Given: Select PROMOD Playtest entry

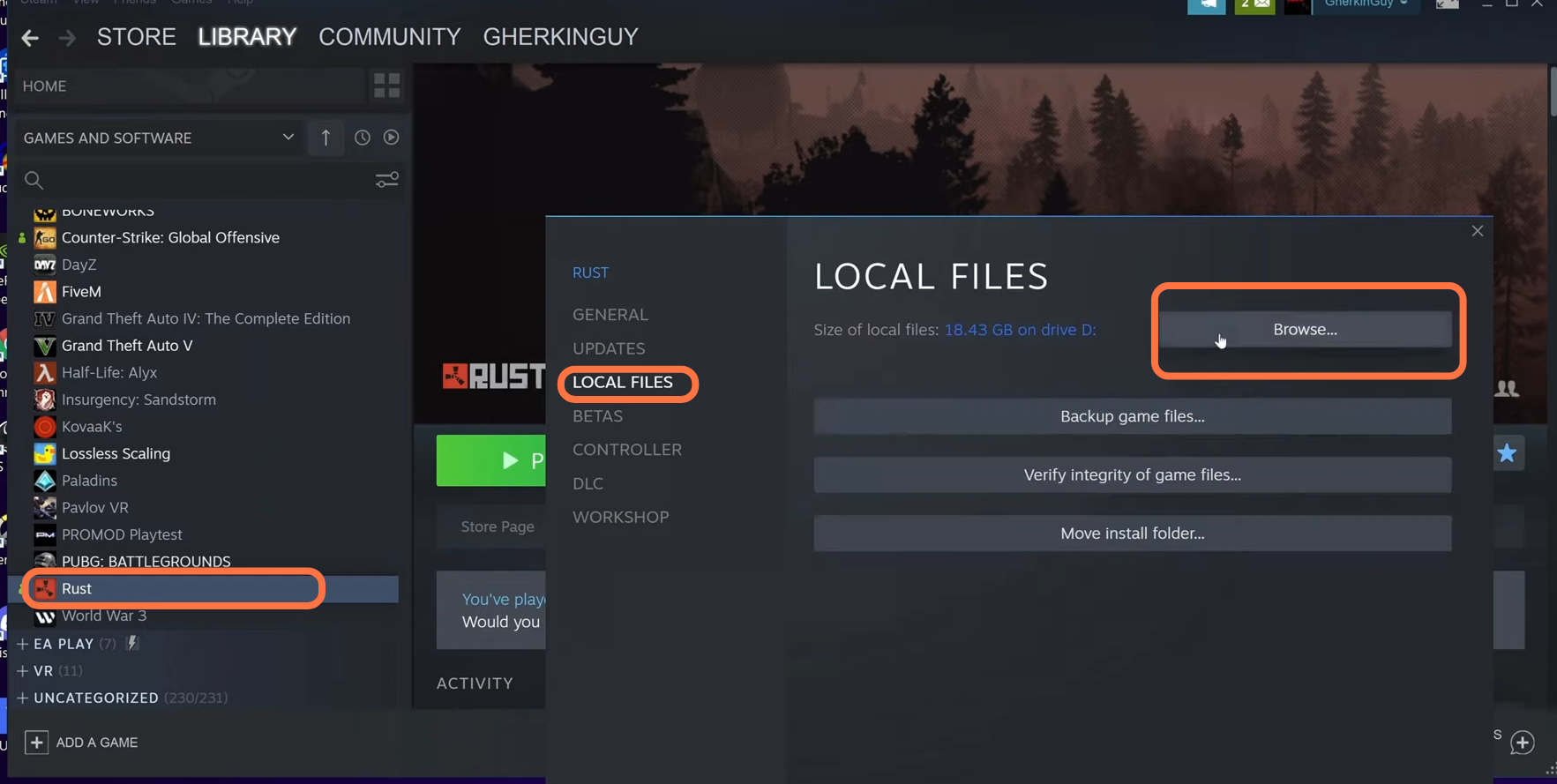Looking at the screenshot, I should [x=122, y=534].
